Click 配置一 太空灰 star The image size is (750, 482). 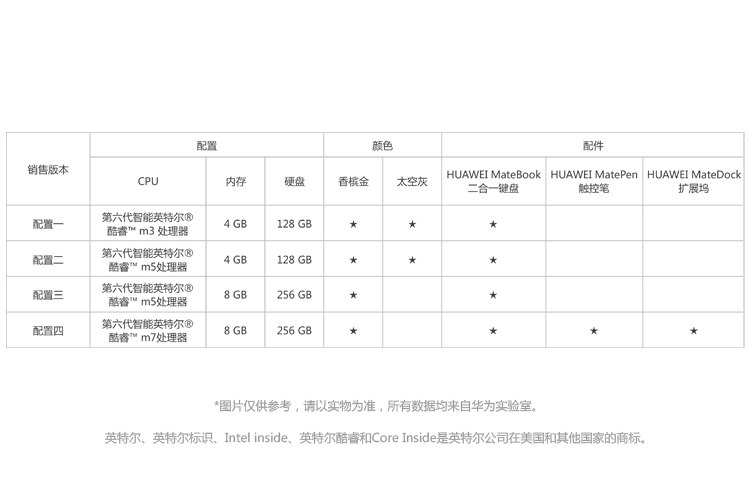[x=412, y=224]
